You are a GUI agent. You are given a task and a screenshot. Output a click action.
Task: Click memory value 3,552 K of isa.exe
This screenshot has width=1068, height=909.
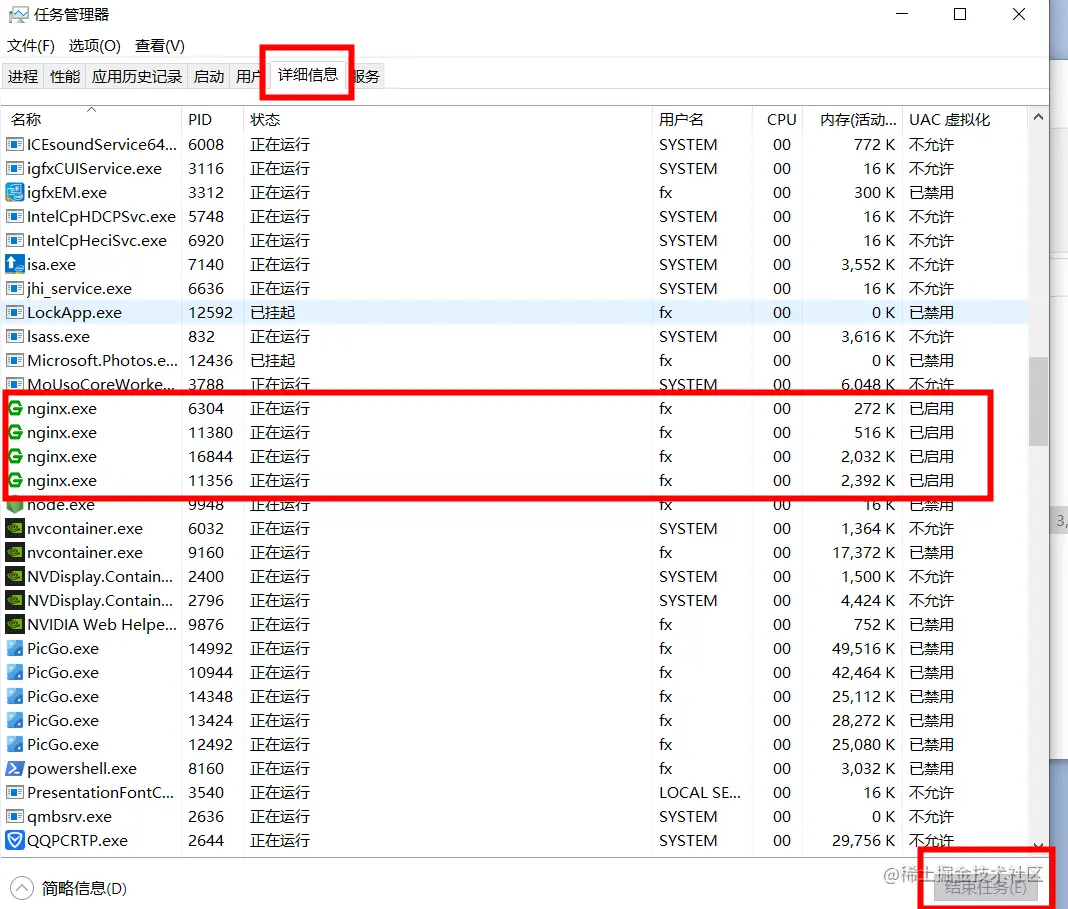(x=868, y=264)
